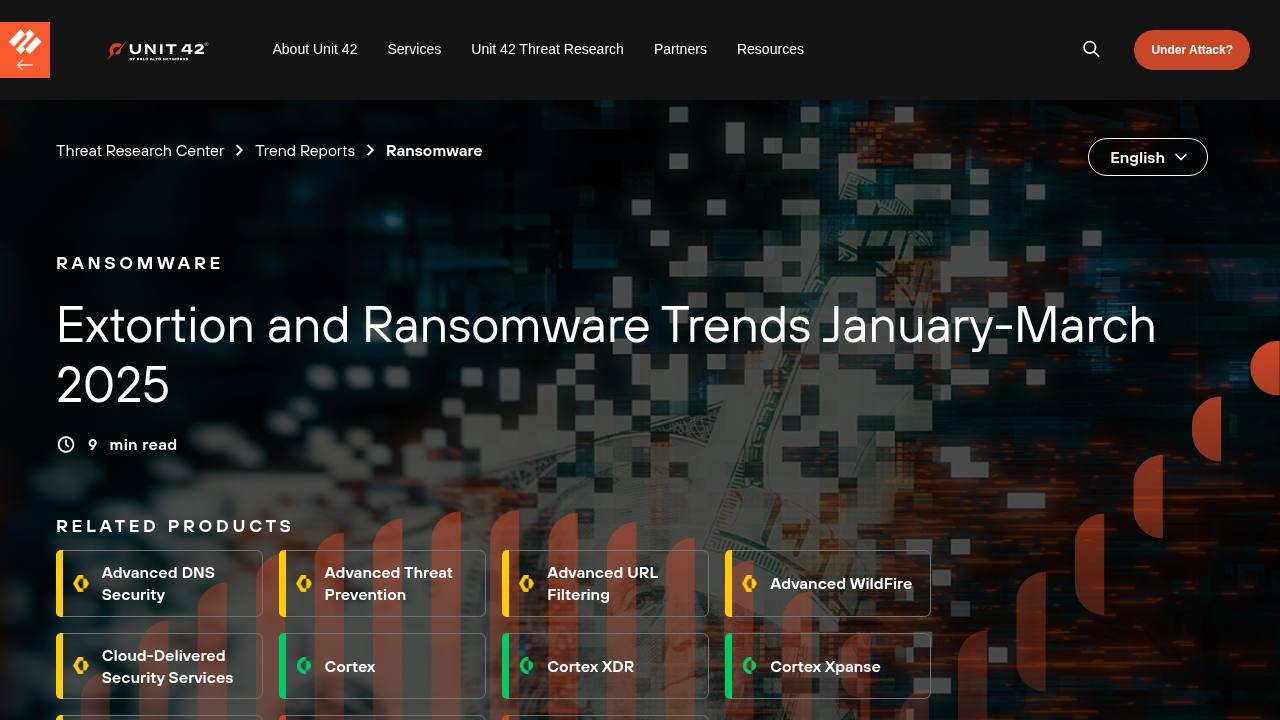Click the Cloud-Delivered Security Services icon
The width and height of the screenshot is (1280, 720).
[81, 666]
